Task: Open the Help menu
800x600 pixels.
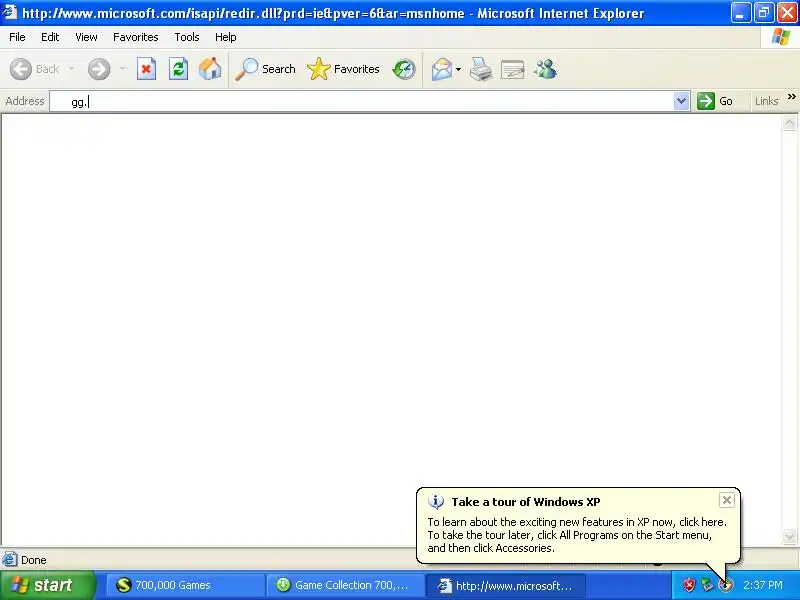Action: [226, 37]
